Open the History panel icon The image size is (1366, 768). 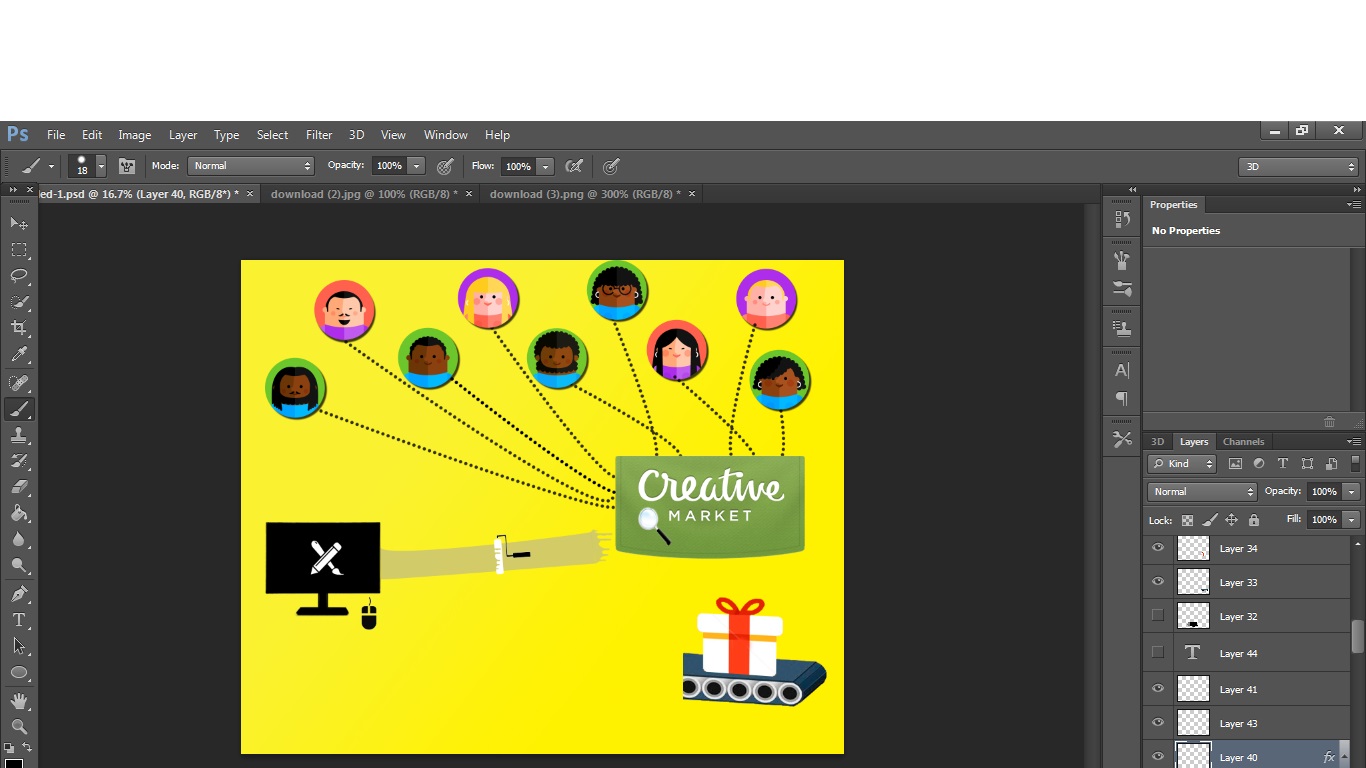(1122, 219)
